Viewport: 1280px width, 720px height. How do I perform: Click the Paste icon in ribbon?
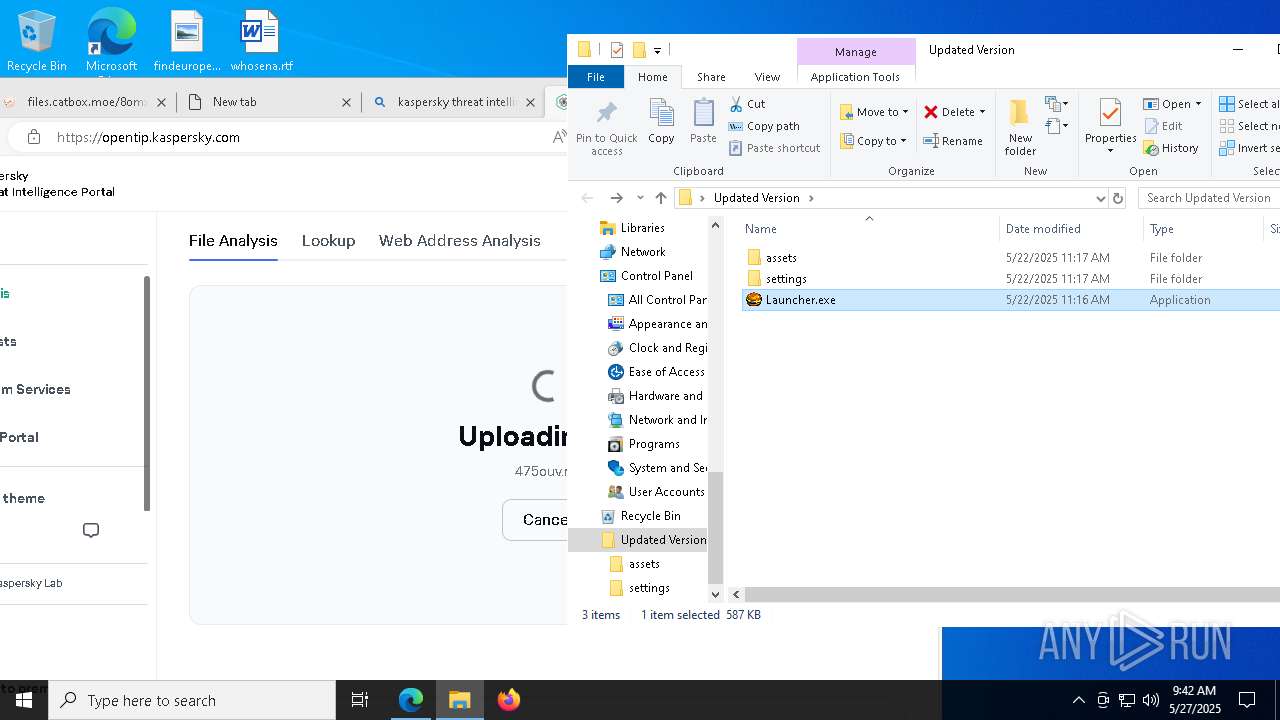pyautogui.click(x=703, y=122)
